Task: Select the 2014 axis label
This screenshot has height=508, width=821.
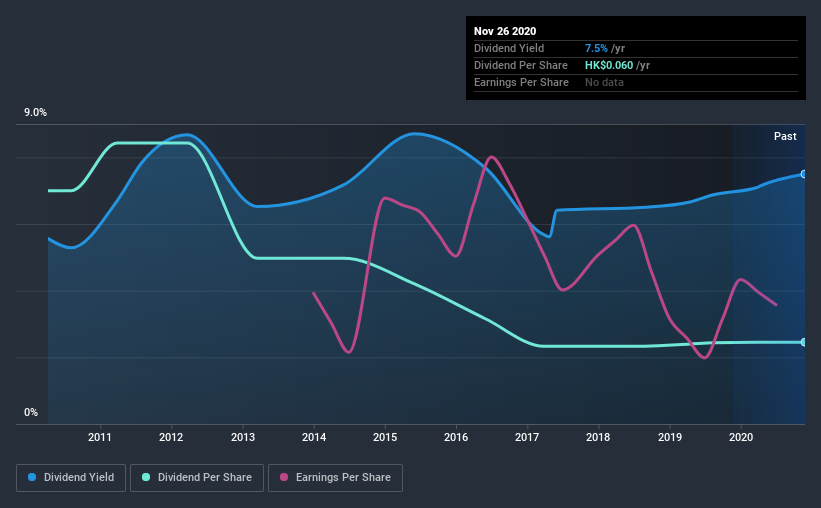Action: tap(314, 437)
